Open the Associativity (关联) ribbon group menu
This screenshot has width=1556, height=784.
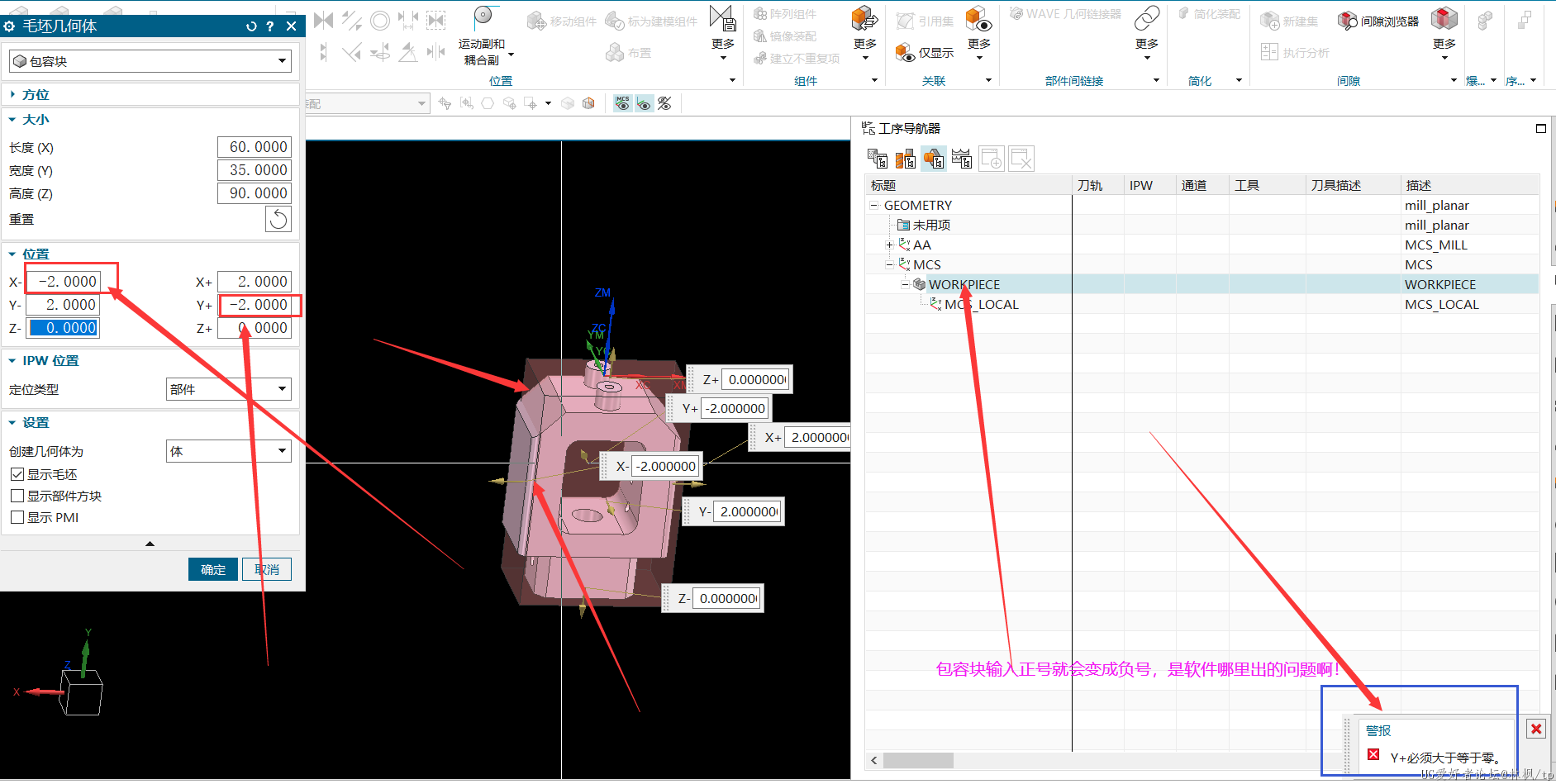point(988,80)
